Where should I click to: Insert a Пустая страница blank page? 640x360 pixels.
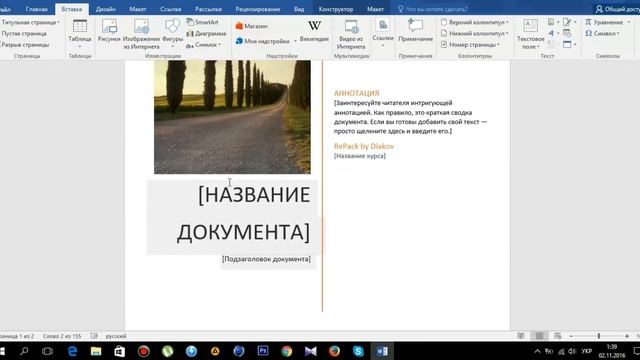24,33
